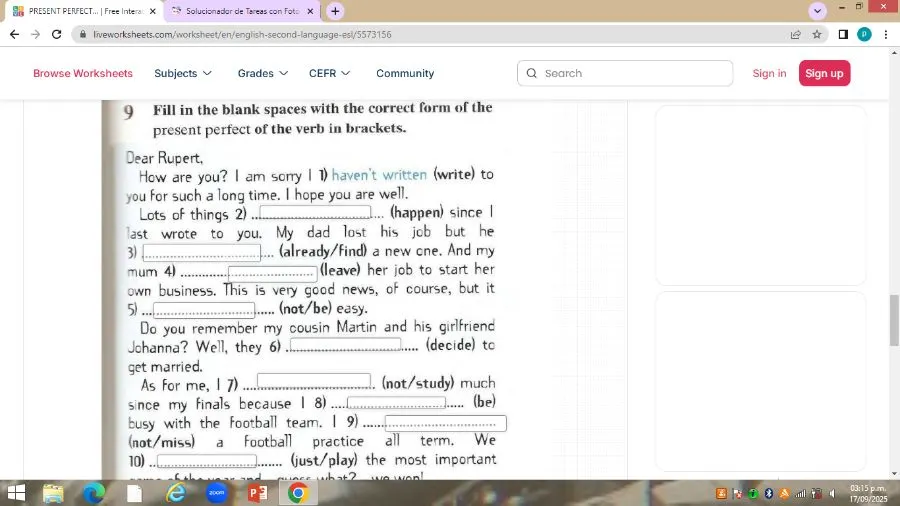Toggle the browser side panel
The width and height of the screenshot is (900, 506).
[843, 34]
